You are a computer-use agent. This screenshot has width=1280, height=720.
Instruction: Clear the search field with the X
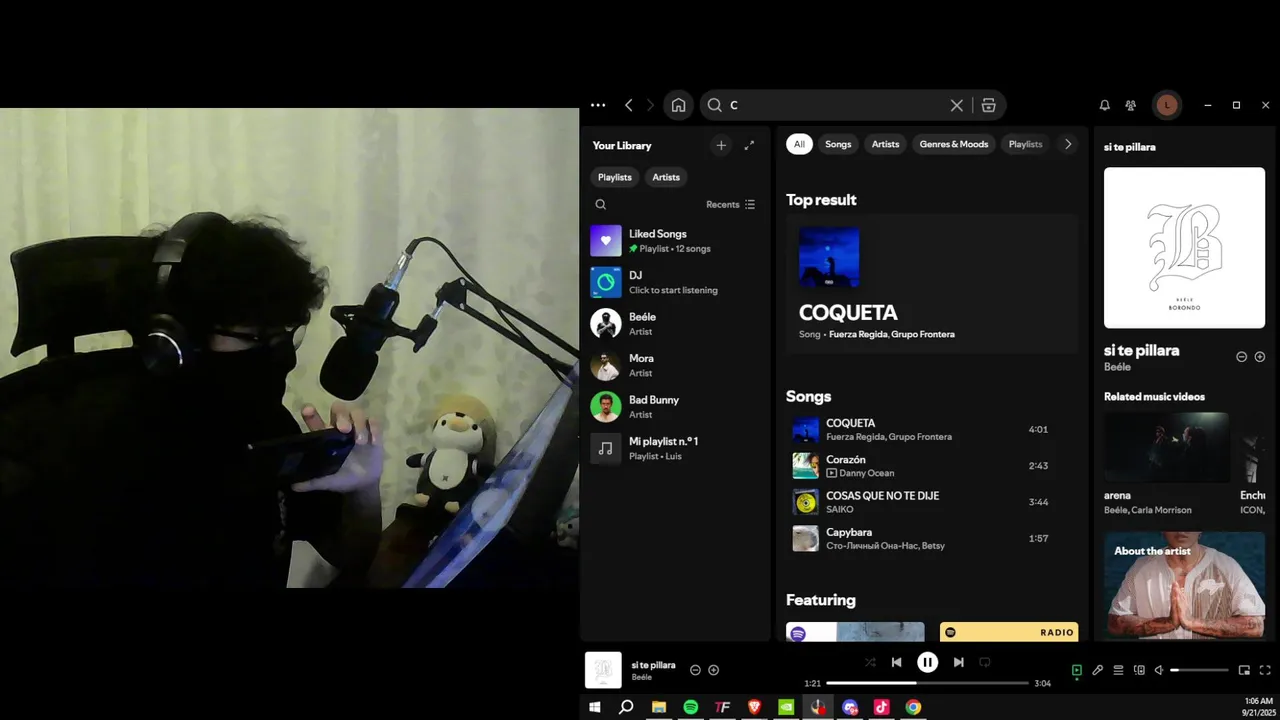click(x=957, y=105)
